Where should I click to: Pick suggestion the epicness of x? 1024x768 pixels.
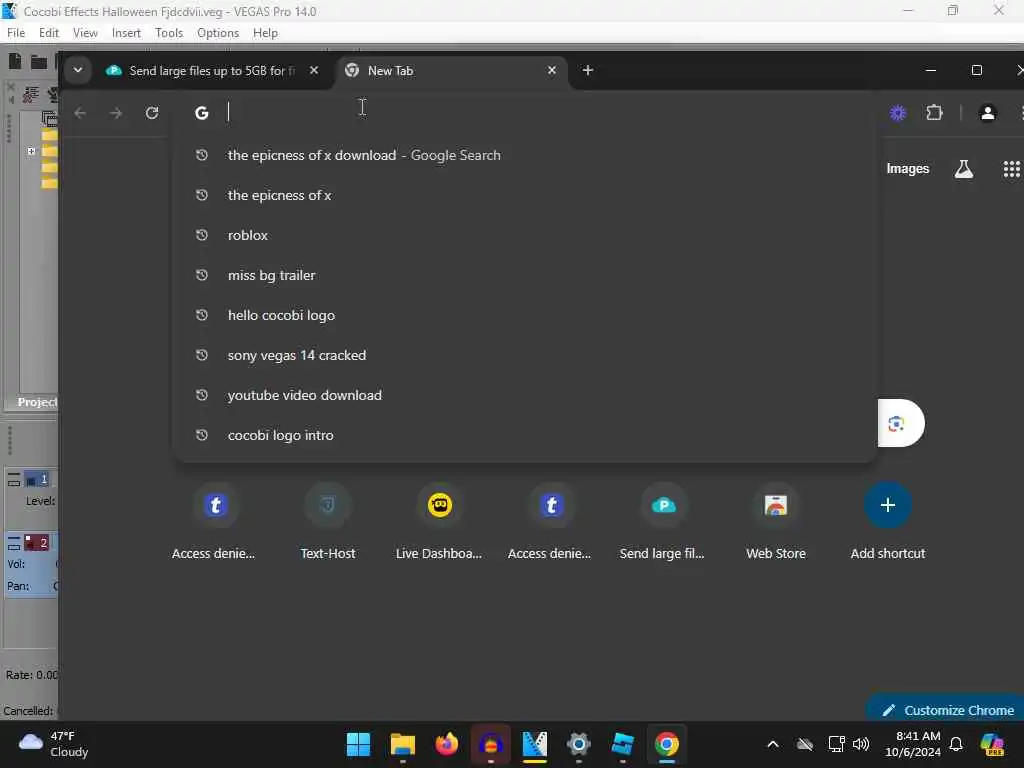pos(524,195)
